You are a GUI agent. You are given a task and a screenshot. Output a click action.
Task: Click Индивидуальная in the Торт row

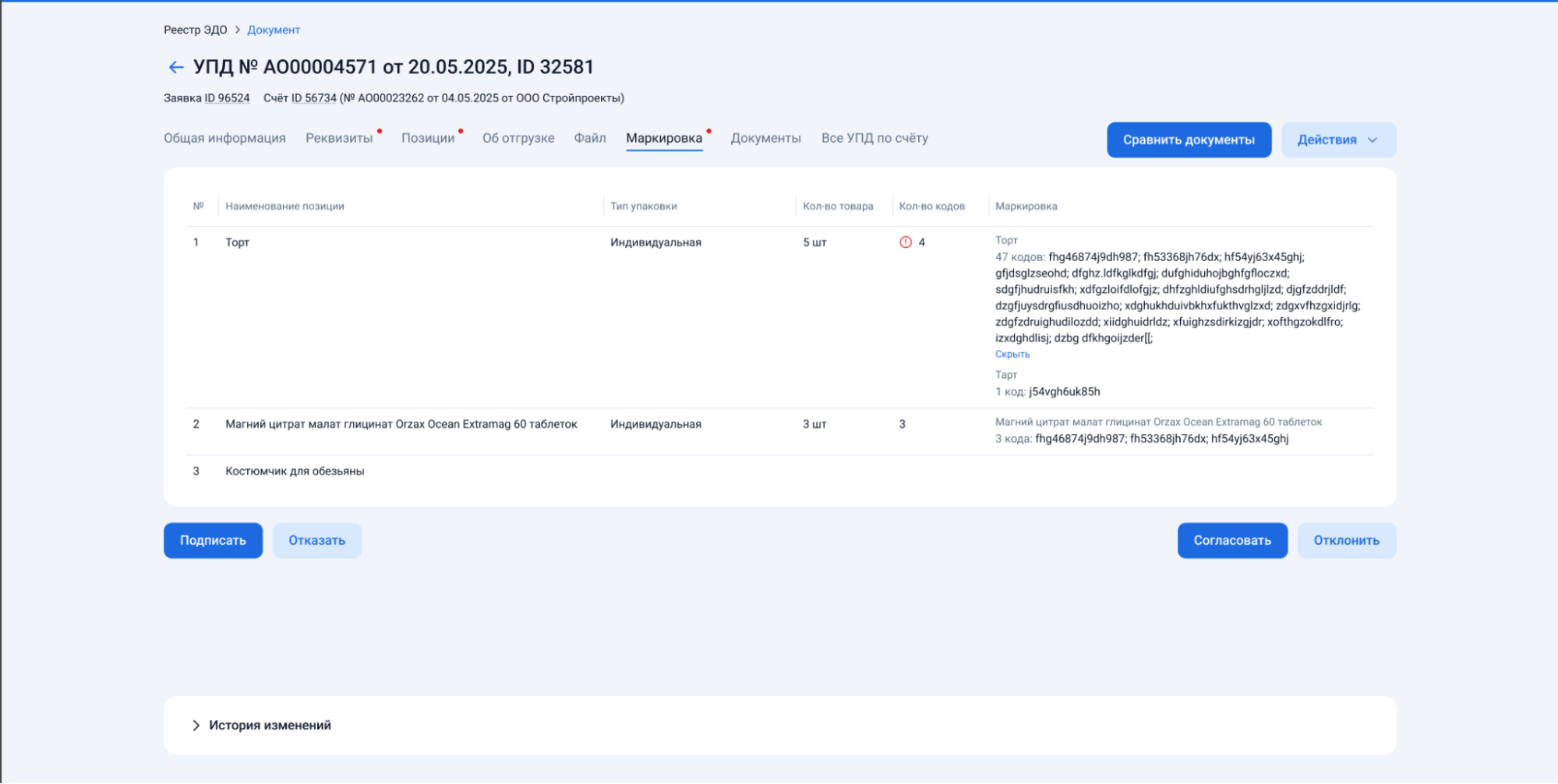click(655, 242)
